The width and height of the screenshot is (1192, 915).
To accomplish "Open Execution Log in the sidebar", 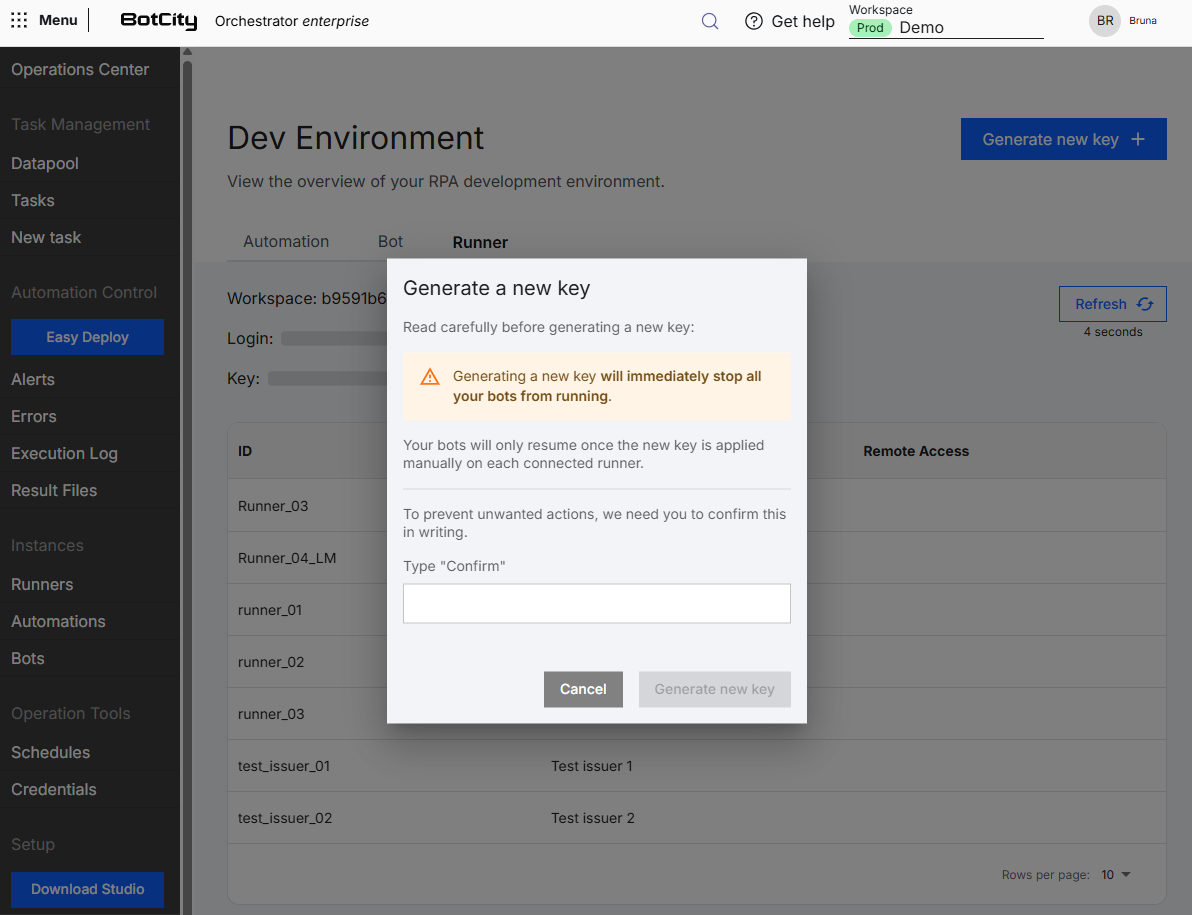I will click(64, 454).
